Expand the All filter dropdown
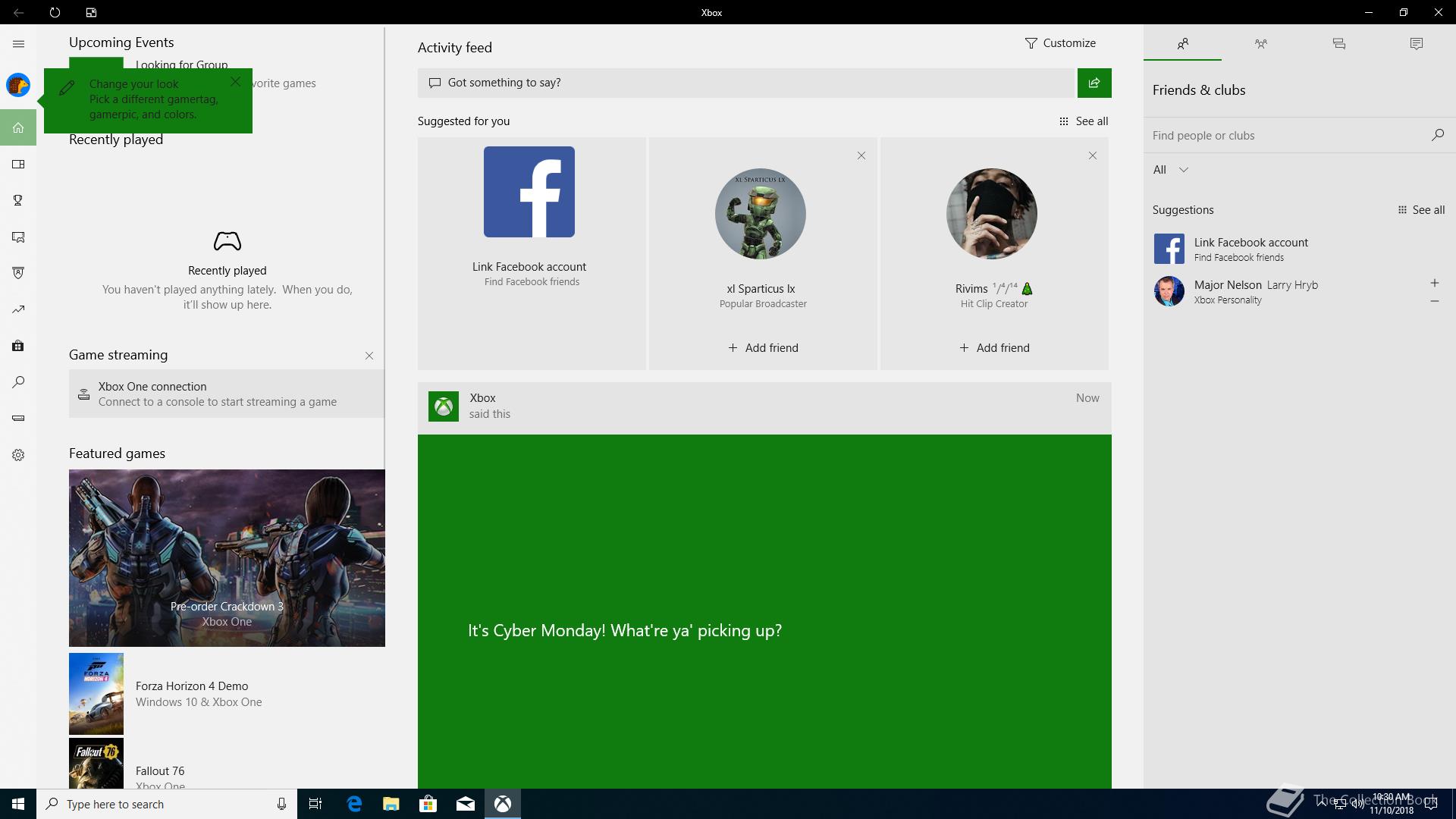 pyautogui.click(x=1171, y=170)
